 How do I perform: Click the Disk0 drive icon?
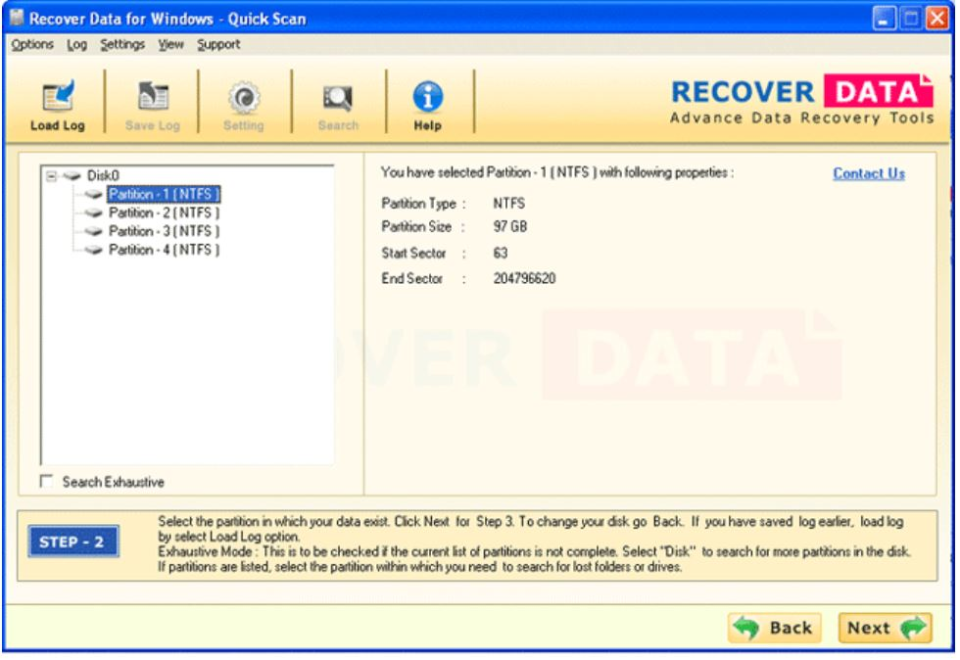tap(72, 176)
